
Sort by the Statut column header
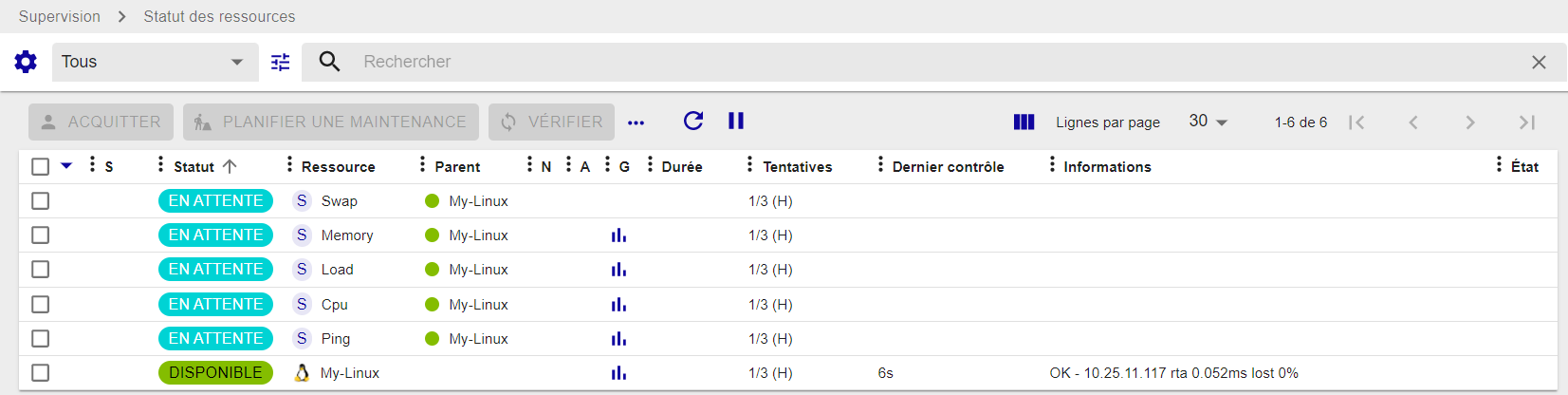click(x=194, y=166)
